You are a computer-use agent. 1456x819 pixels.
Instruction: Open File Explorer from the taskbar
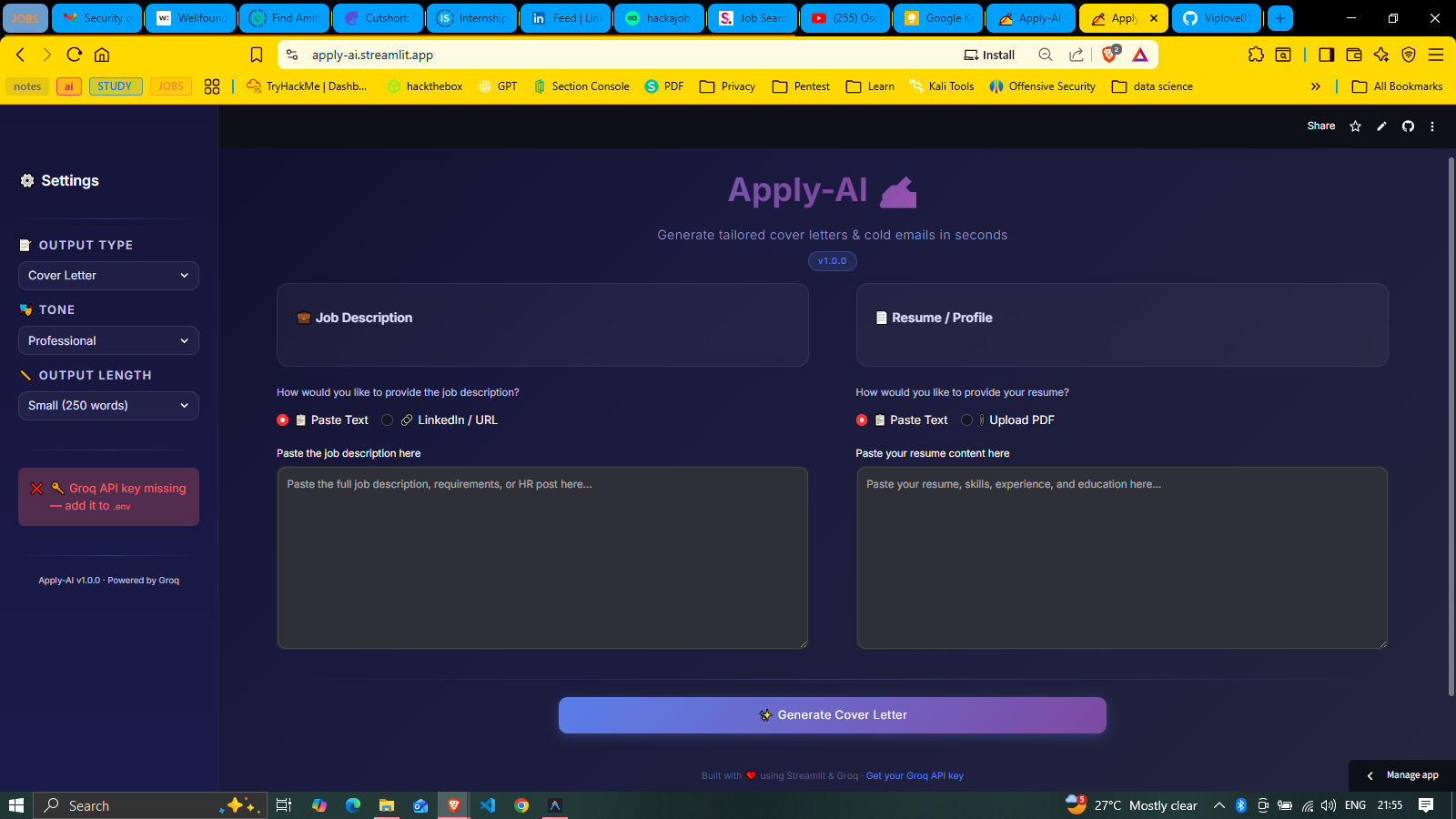pyautogui.click(x=387, y=805)
